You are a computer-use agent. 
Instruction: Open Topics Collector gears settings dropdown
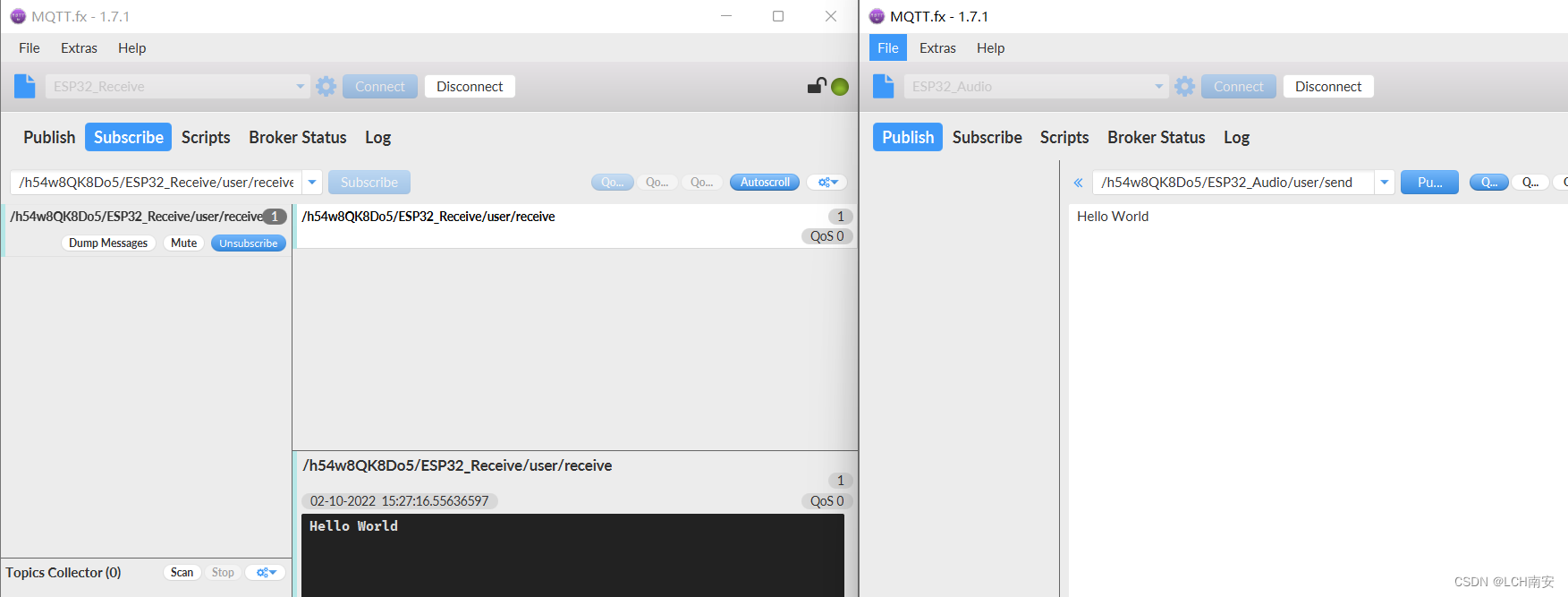tap(266, 573)
